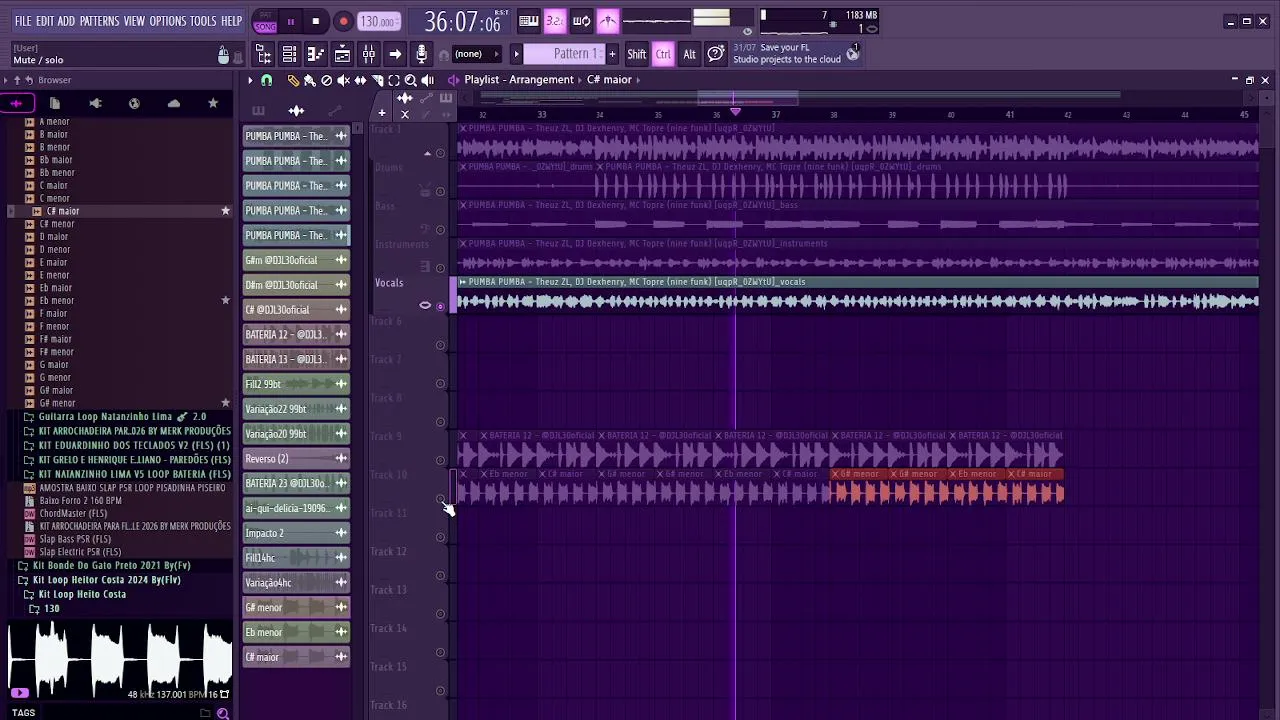Toggle favorite star on C# maior item
1280x720 pixels.
[225, 211]
